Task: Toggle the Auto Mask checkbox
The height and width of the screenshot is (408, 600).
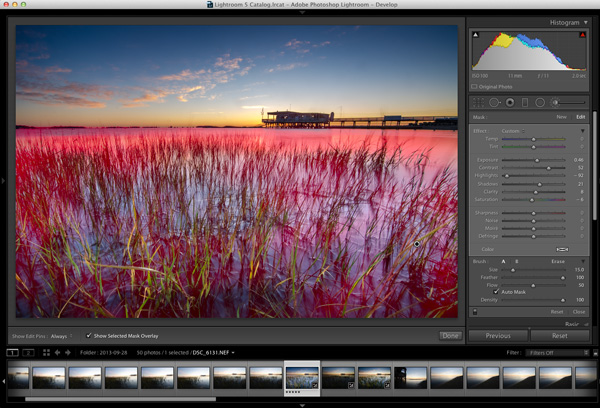Action: coord(496,292)
